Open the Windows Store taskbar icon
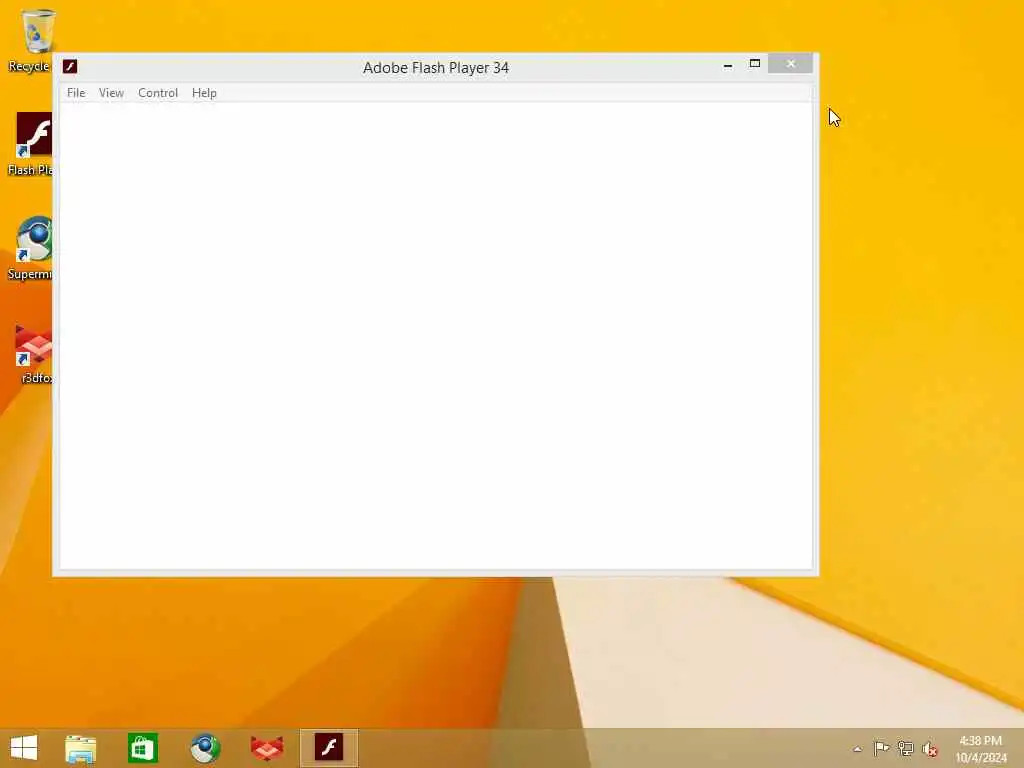1024x768 pixels. click(x=143, y=748)
